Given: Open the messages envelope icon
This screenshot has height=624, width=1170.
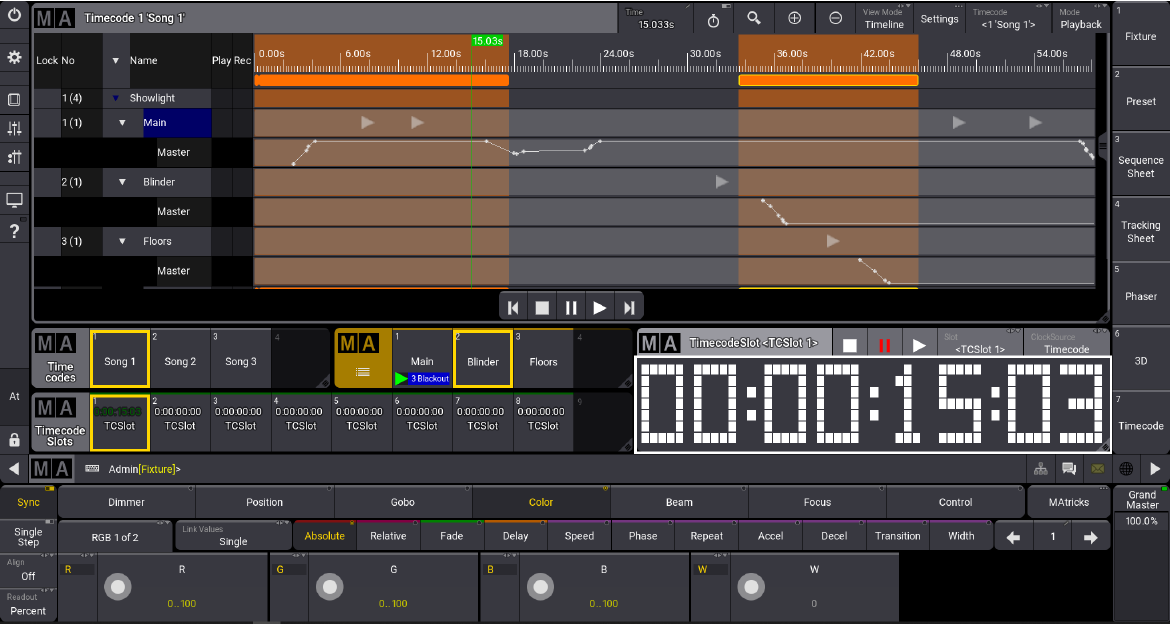Looking at the screenshot, I should 1097,469.
